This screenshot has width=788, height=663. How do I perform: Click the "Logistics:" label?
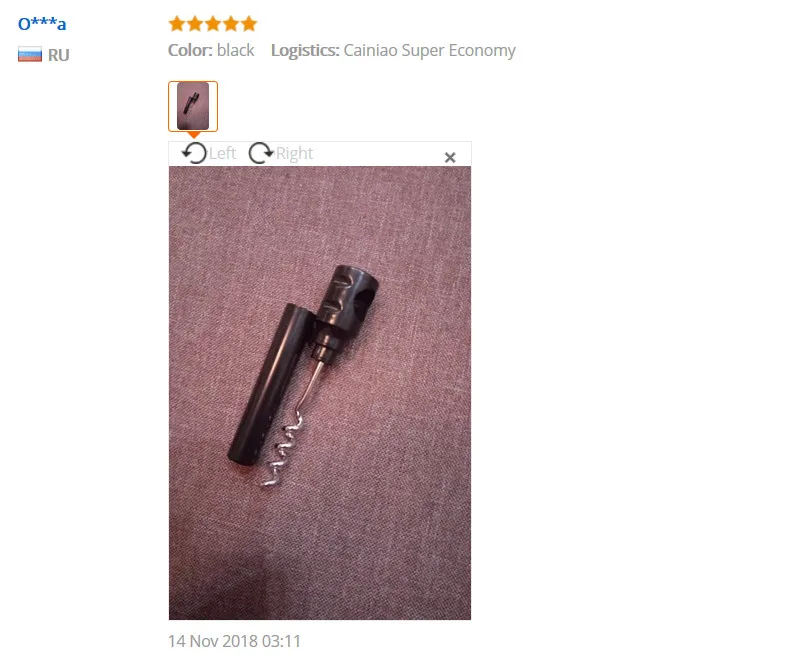(x=306, y=50)
